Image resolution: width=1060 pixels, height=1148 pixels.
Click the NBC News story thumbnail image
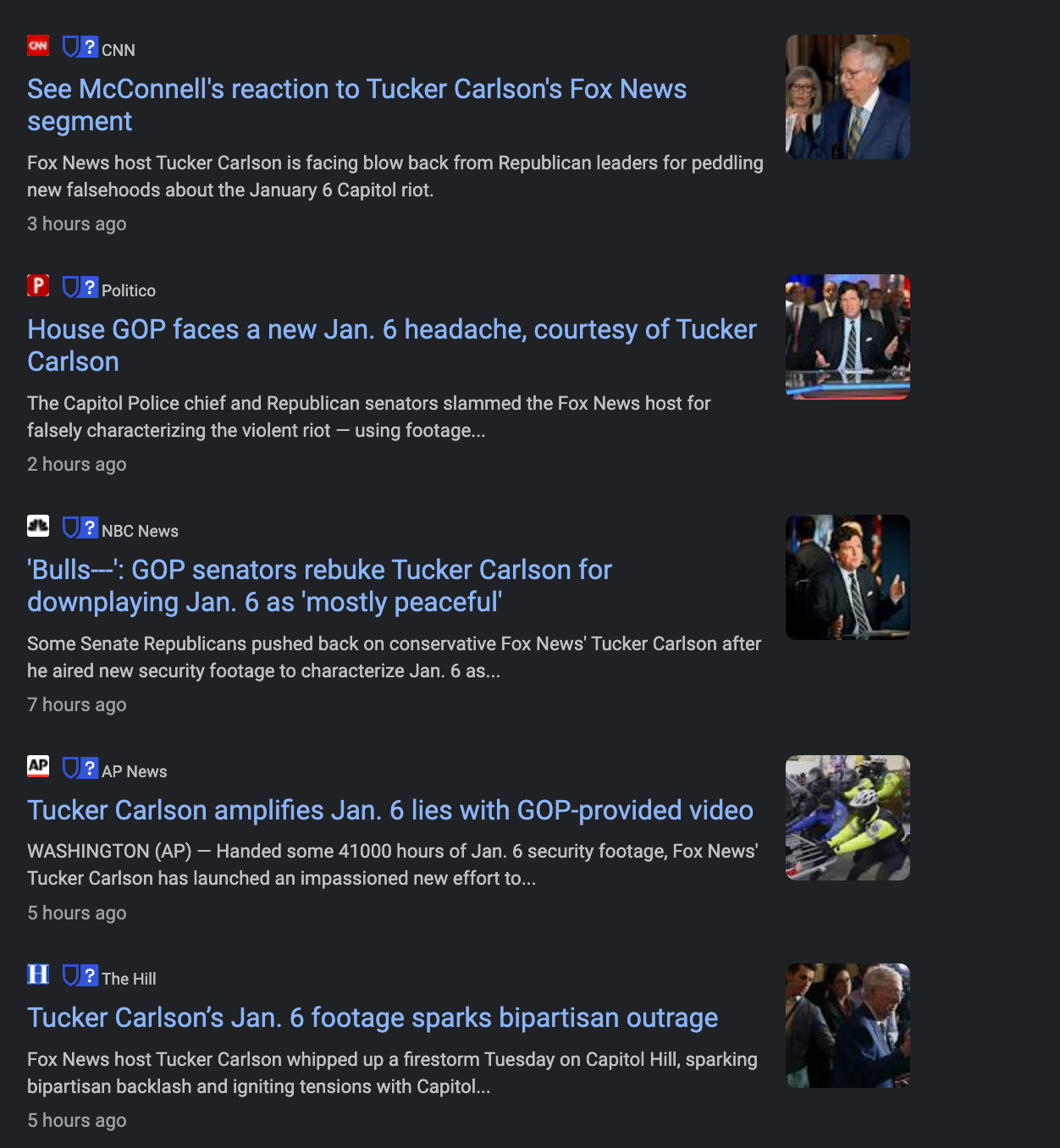tap(847, 577)
